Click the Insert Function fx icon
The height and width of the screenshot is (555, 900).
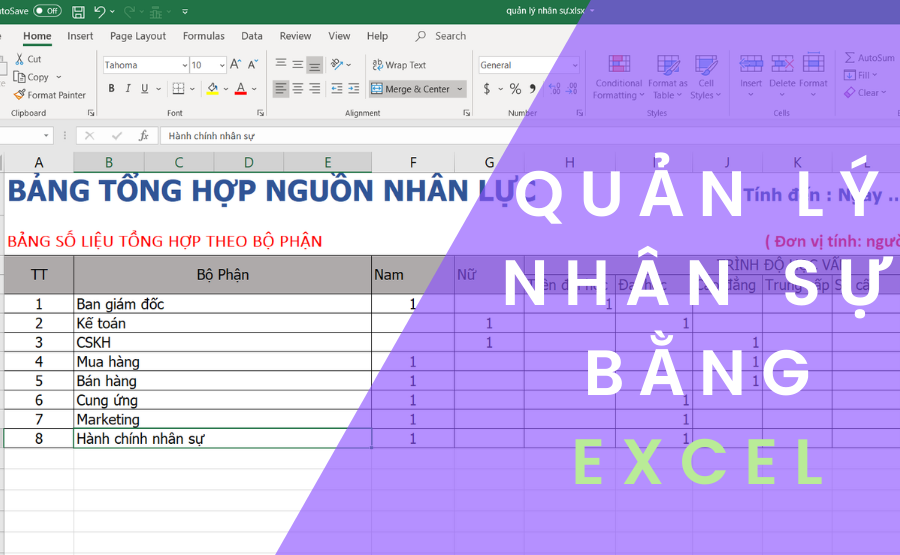(x=143, y=135)
